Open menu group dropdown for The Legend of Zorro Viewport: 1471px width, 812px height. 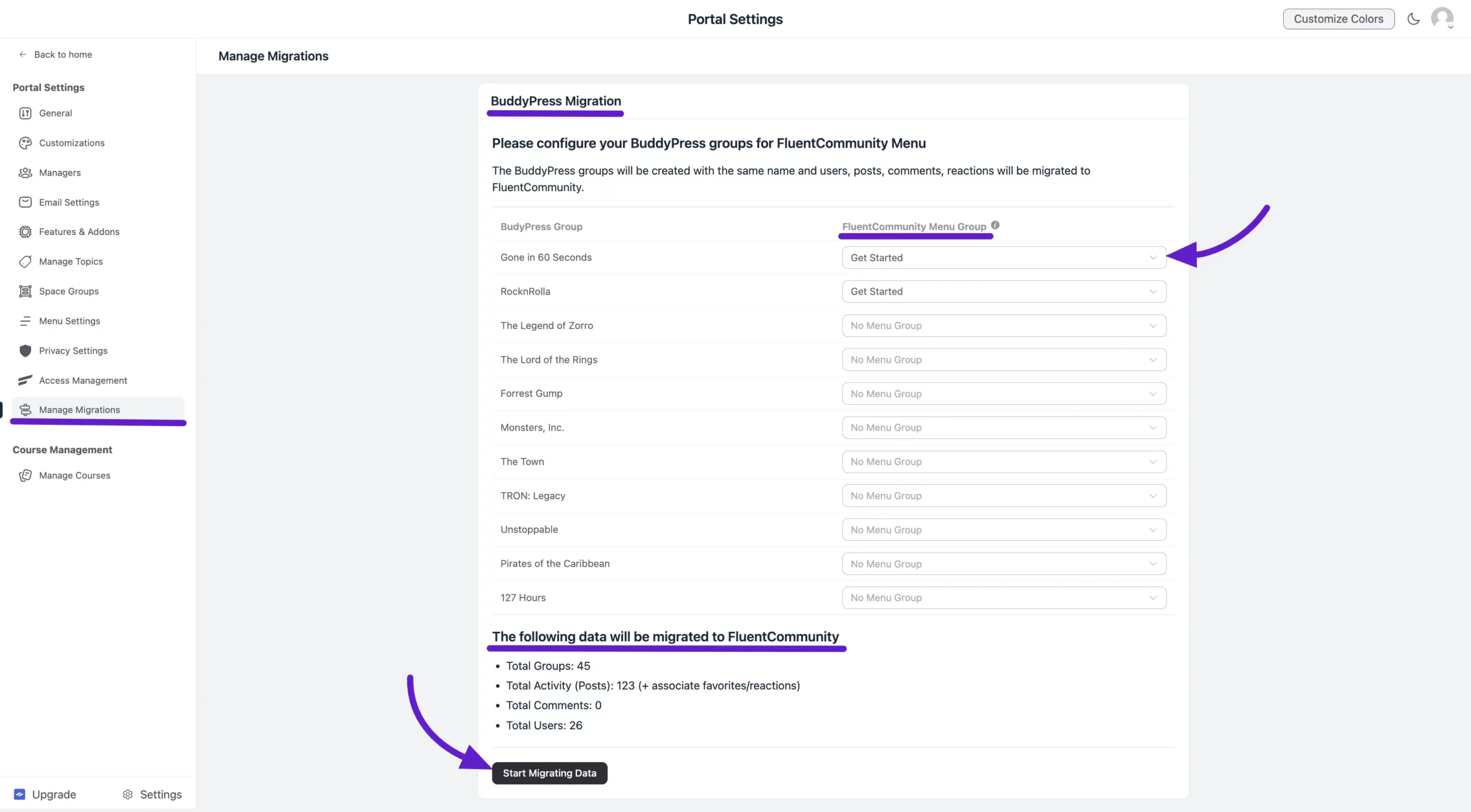pos(1004,326)
